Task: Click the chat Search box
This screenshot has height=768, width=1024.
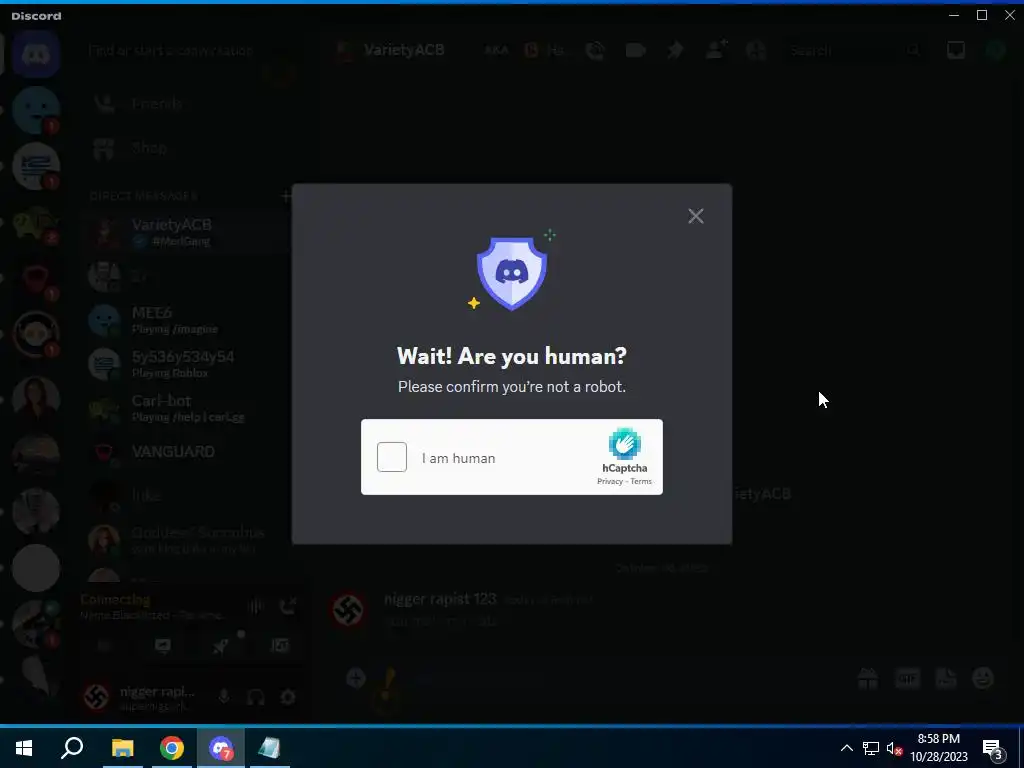Action: [x=852, y=50]
